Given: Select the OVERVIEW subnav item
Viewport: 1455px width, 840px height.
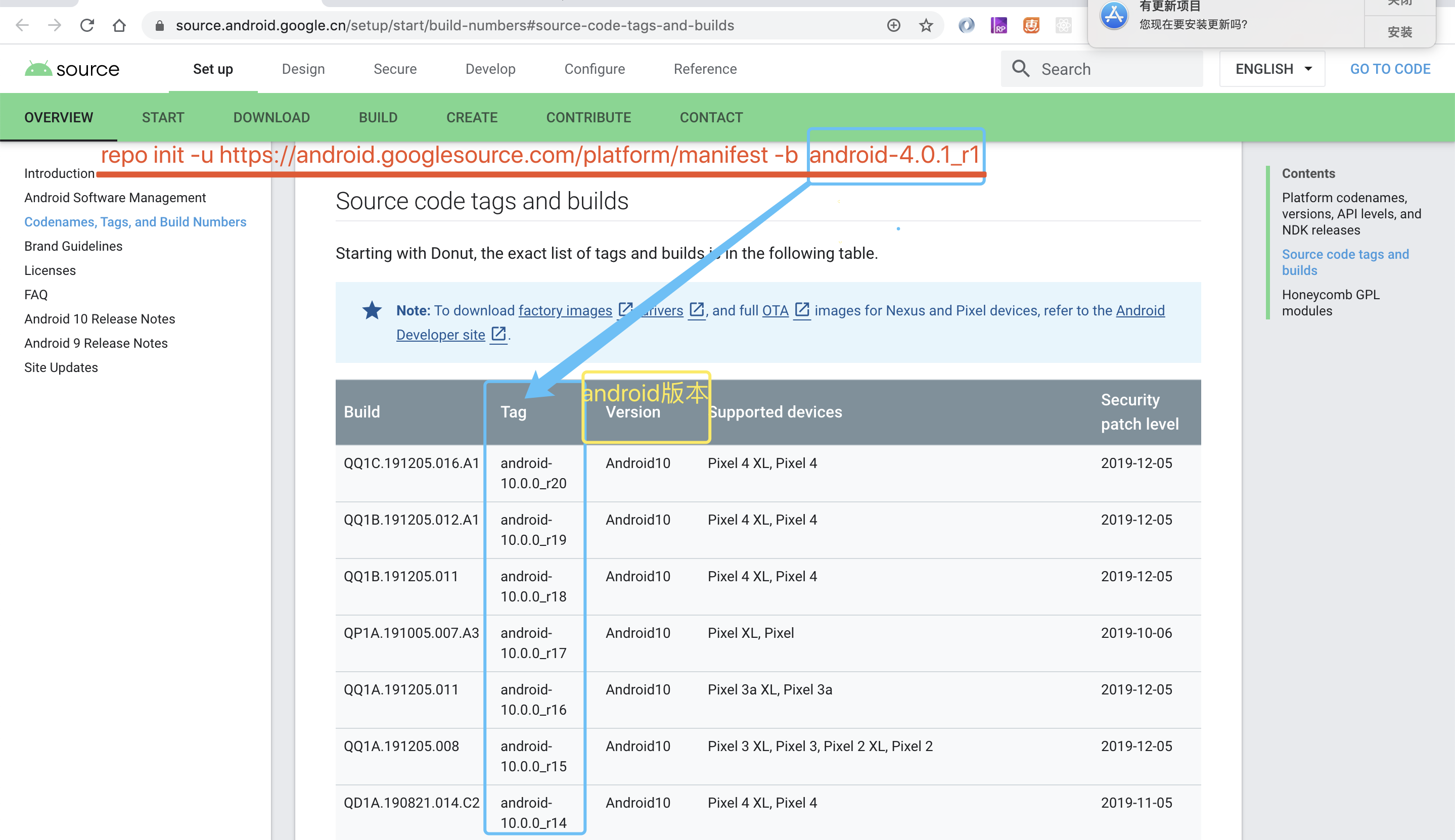Looking at the screenshot, I should [x=59, y=117].
